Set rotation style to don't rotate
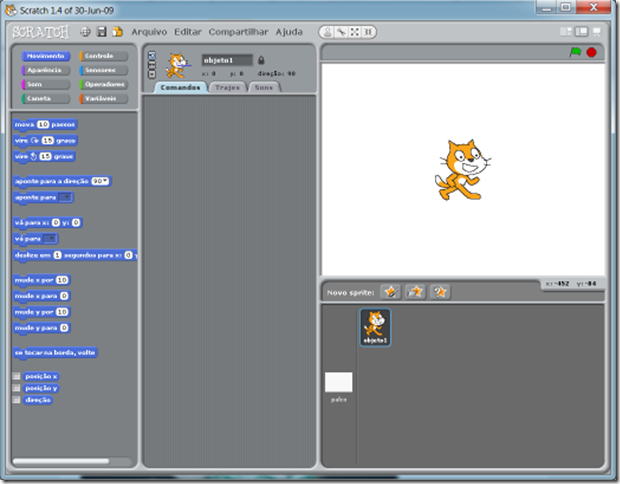Image resolution: width=620 pixels, height=484 pixels. coord(152,74)
